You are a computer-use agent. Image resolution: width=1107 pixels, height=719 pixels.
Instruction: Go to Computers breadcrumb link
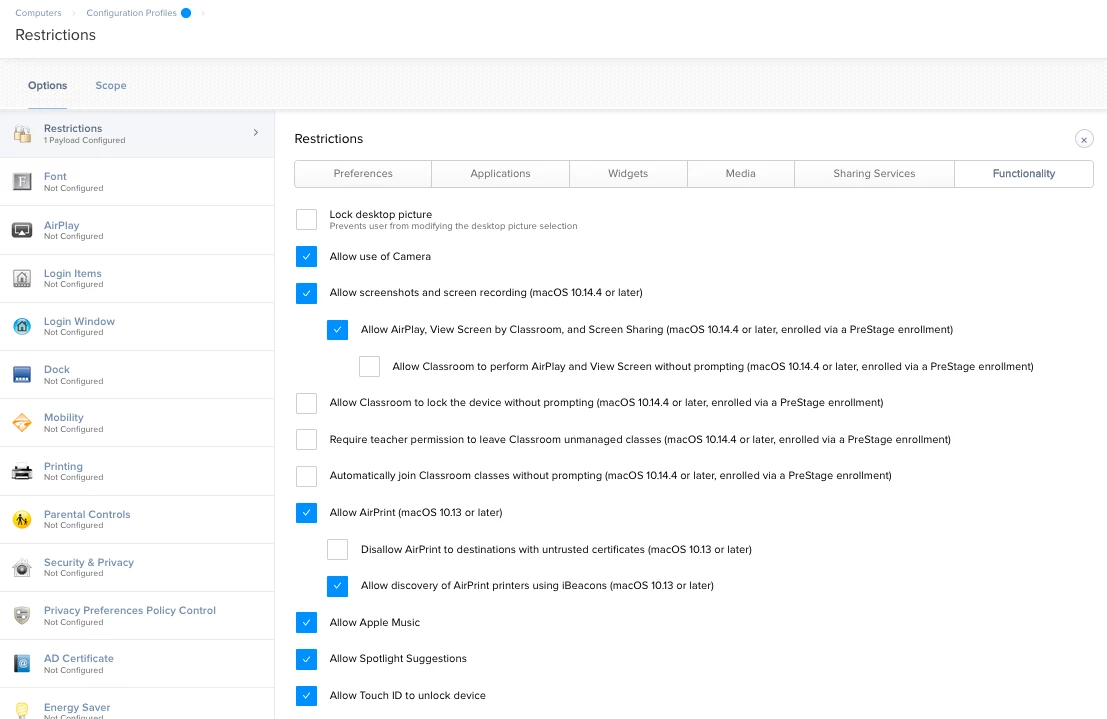point(38,13)
